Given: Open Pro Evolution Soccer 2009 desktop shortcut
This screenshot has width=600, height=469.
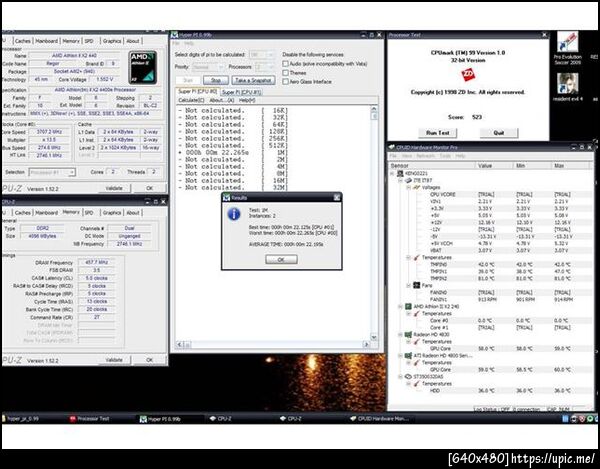Looking at the screenshot, I should pyautogui.click(x=567, y=48).
